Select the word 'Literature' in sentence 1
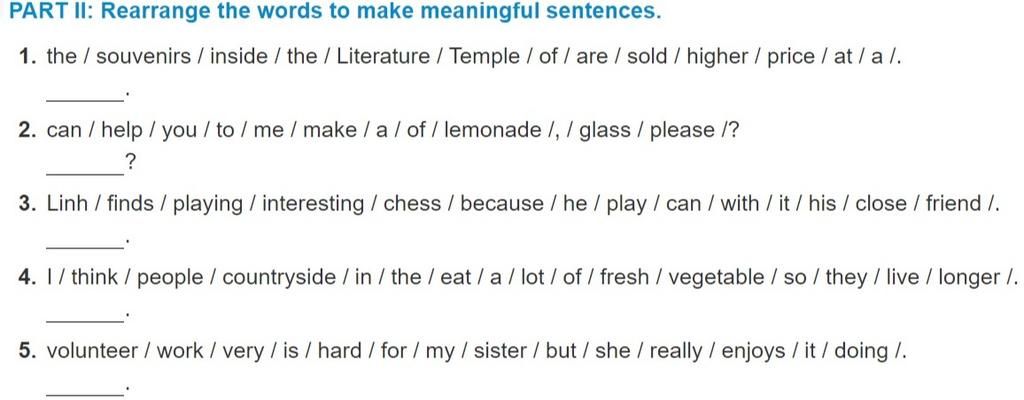The width and height of the screenshot is (1024, 400). (x=382, y=56)
